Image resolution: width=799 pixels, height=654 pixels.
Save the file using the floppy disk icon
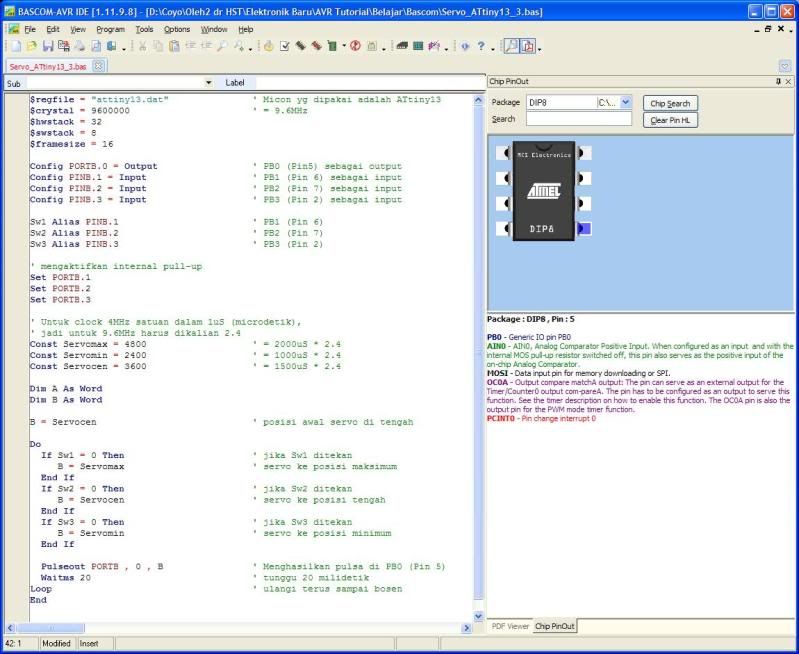pos(48,46)
